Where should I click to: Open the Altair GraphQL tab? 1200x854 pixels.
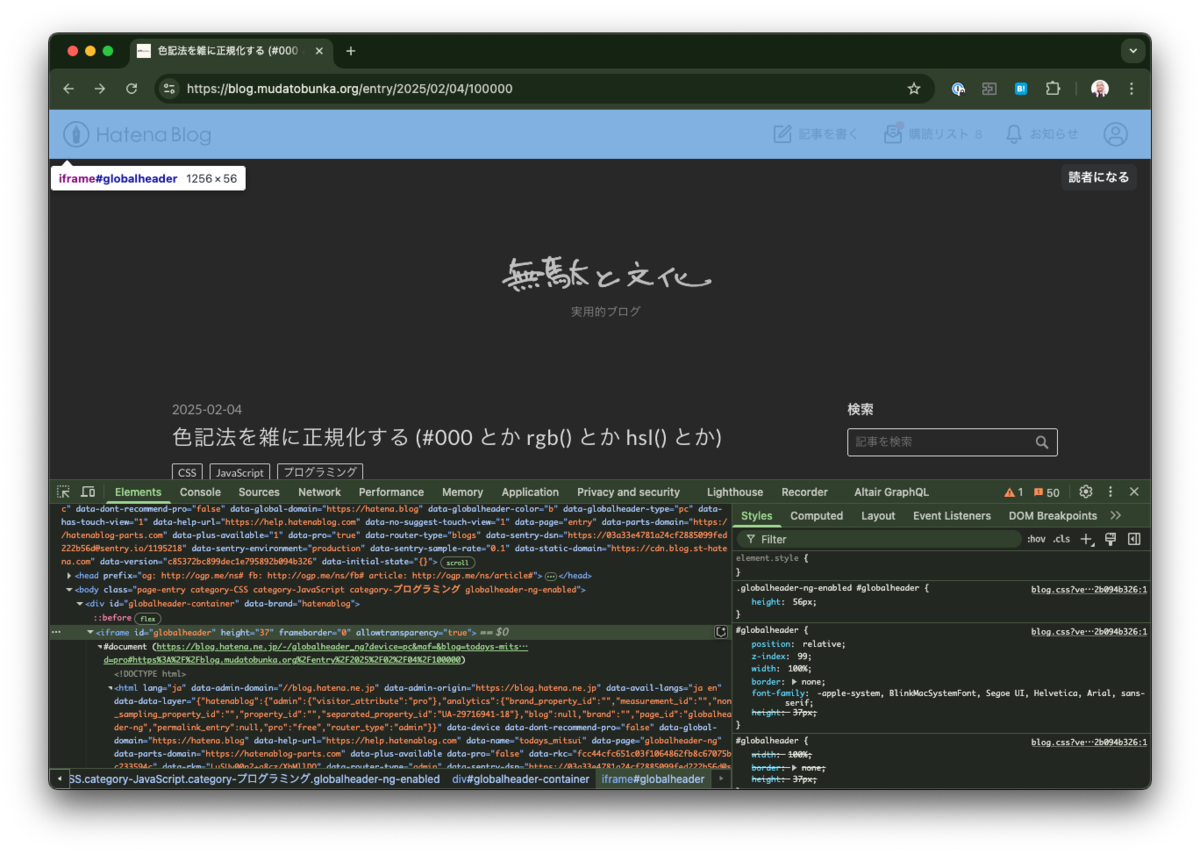tap(891, 492)
